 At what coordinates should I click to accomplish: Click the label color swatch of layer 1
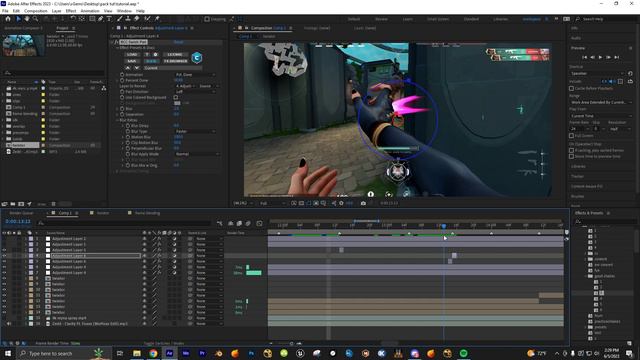coord(31,238)
